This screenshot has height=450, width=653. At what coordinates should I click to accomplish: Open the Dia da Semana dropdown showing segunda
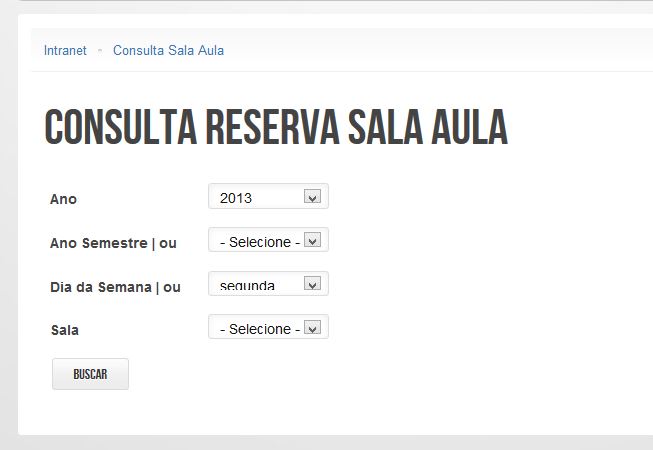point(268,283)
